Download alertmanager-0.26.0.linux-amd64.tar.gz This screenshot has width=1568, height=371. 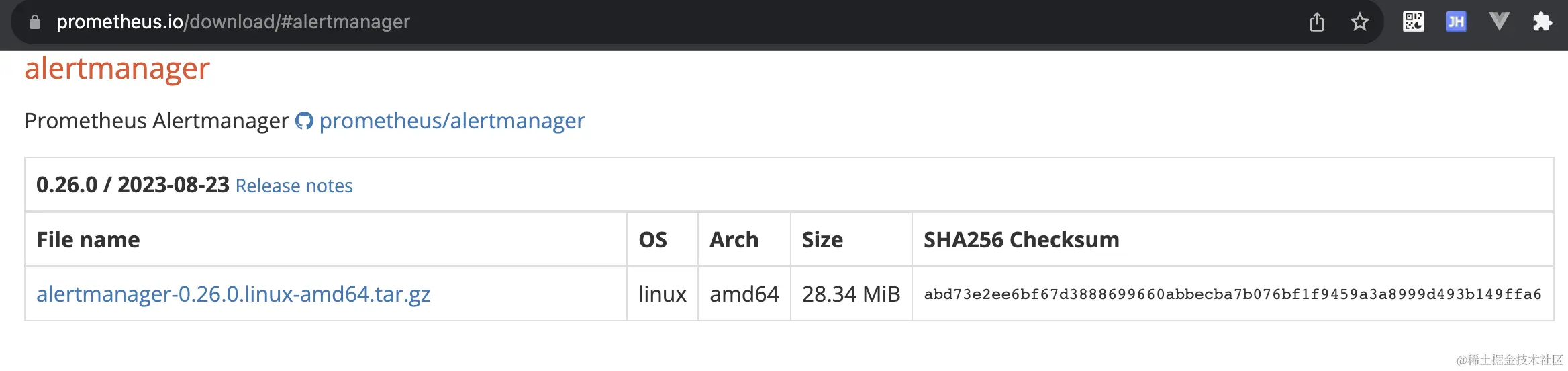[233, 294]
